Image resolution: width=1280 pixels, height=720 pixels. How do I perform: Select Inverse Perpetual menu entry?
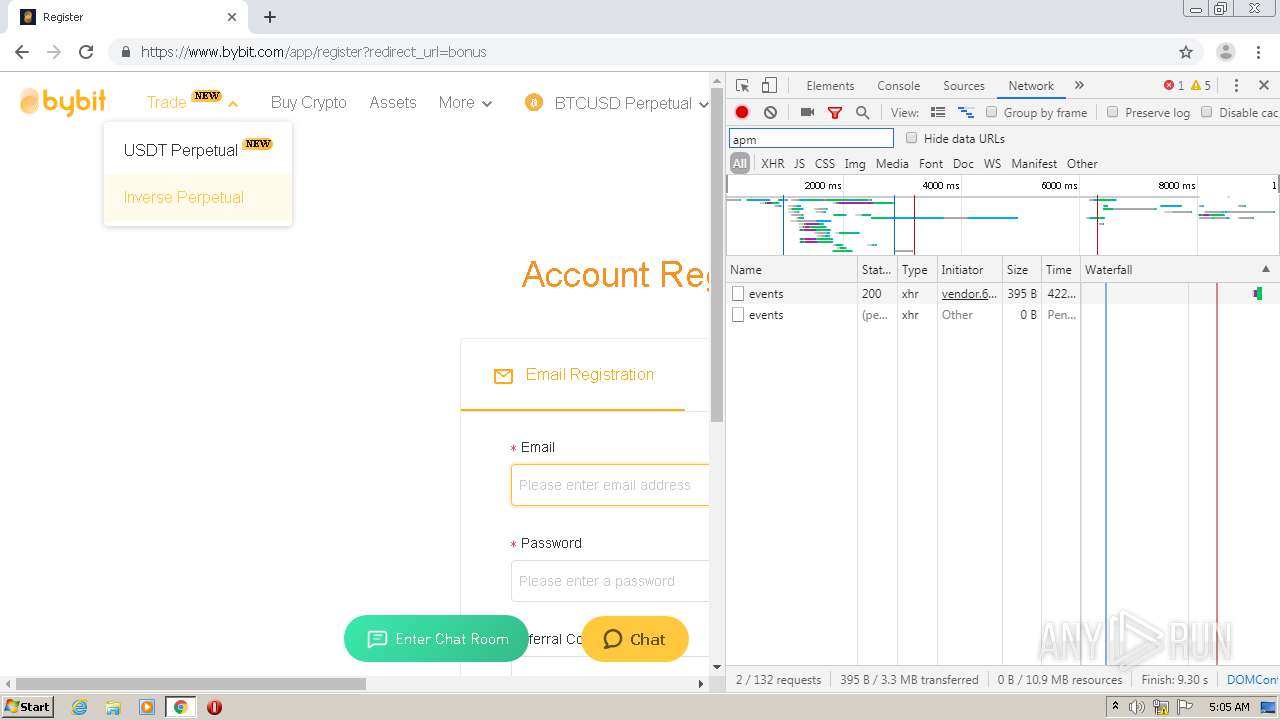tap(197, 197)
